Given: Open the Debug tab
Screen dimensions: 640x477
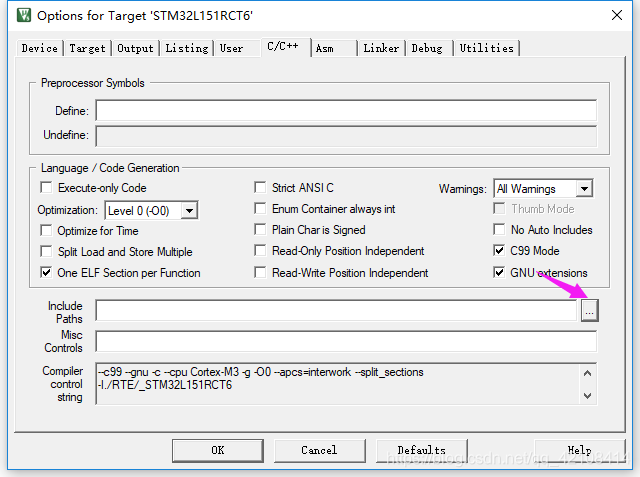Looking at the screenshot, I should (x=429, y=48).
